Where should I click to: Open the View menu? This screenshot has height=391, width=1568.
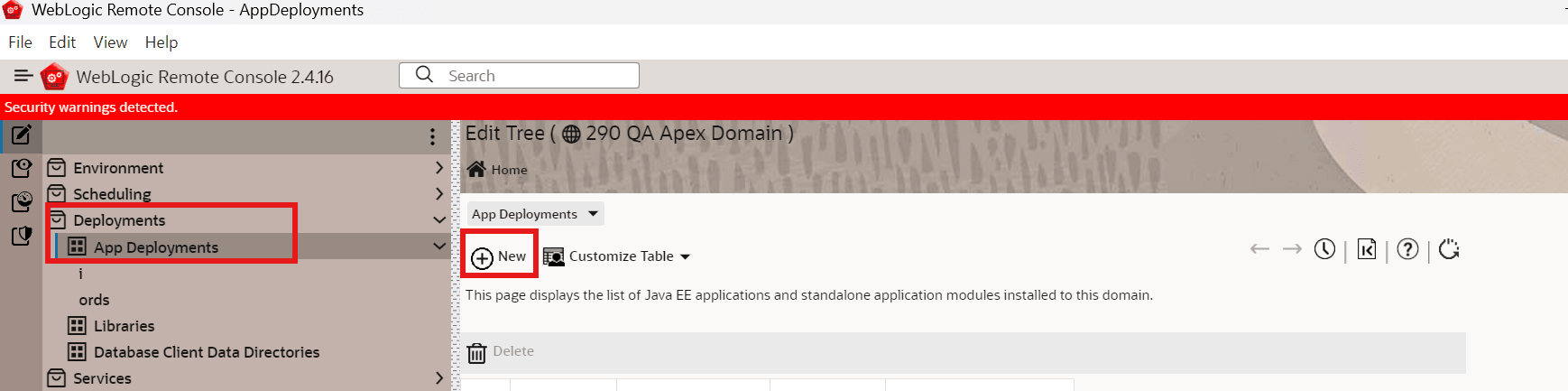coord(110,42)
